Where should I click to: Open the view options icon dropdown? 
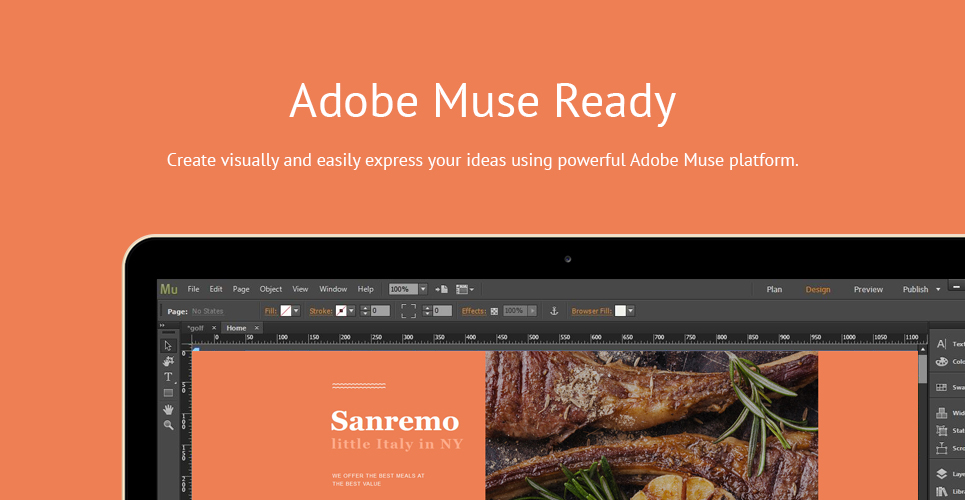coord(465,289)
